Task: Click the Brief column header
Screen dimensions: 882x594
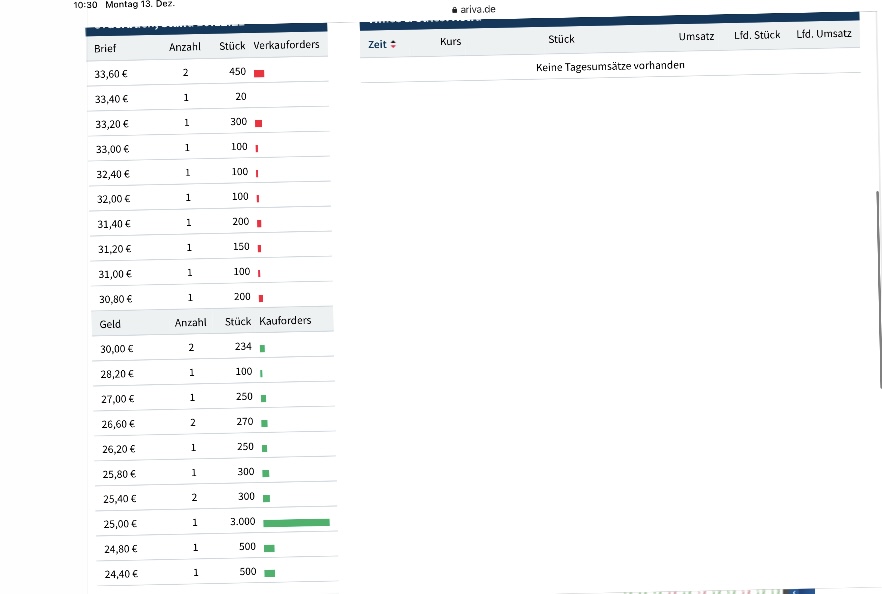Action: [x=105, y=48]
